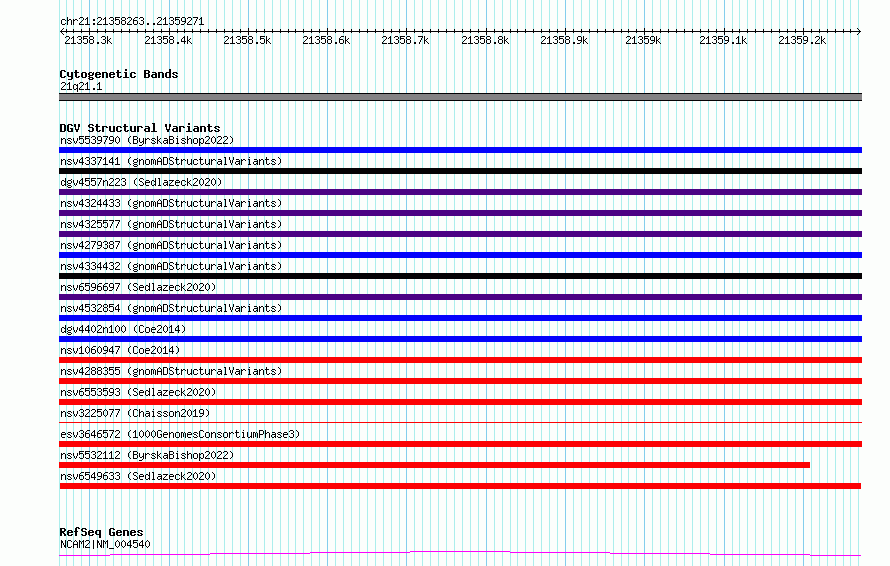Click ruler position 21358.3k
Image resolution: width=890 pixels, height=566 pixels.
click(x=89, y=40)
